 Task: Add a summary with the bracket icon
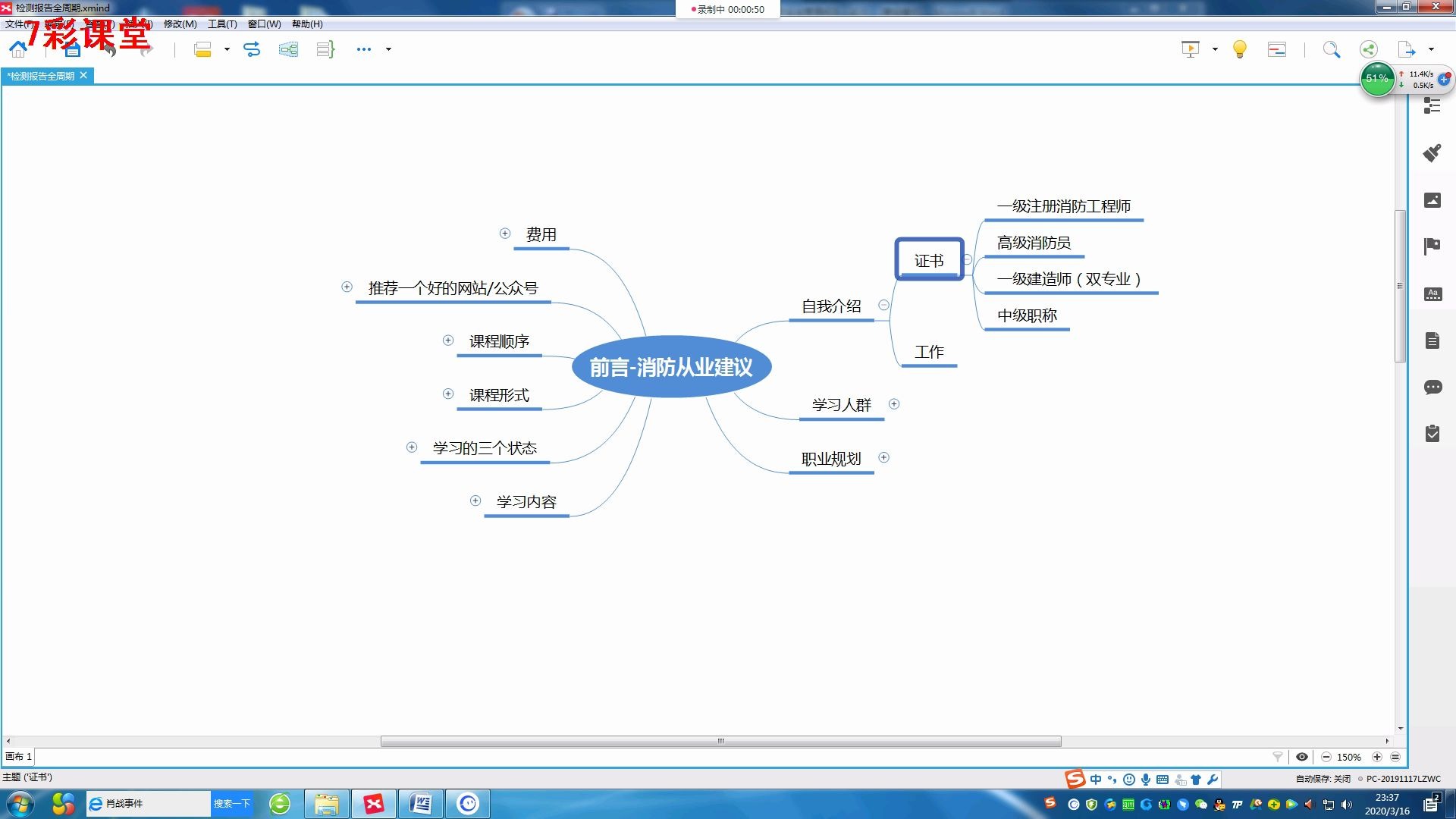(325, 49)
